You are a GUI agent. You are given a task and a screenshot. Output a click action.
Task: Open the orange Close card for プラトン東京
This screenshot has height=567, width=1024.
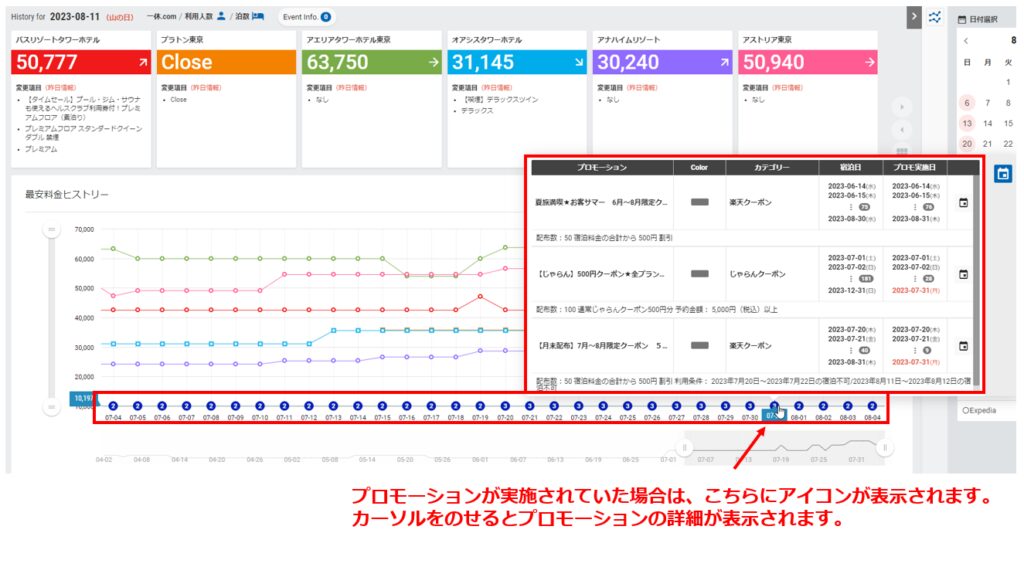pos(225,62)
